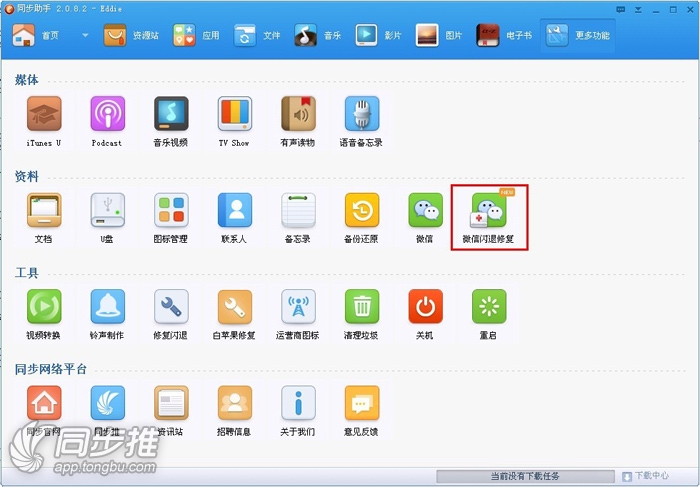Click the 重启 restart icon
Screen dimensions: 700x487
(489, 307)
